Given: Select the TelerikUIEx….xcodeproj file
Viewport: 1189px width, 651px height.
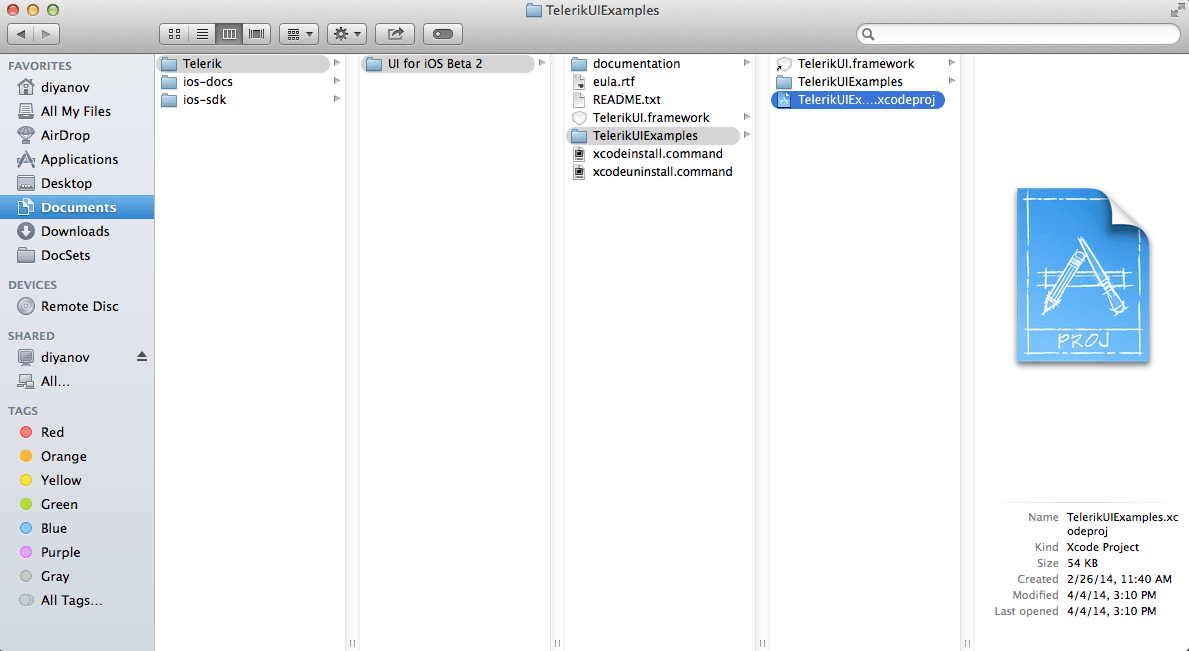Looking at the screenshot, I should [857, 99].
